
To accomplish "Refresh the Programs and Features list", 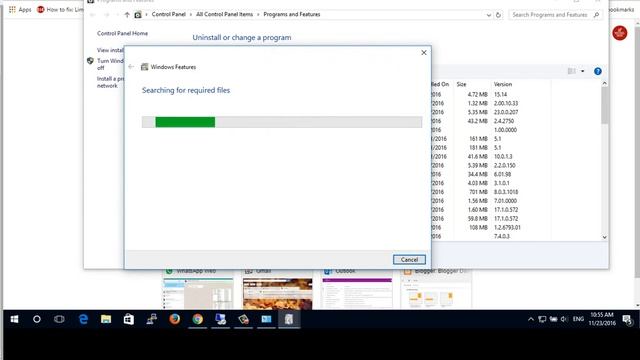I will click(498, 15).
